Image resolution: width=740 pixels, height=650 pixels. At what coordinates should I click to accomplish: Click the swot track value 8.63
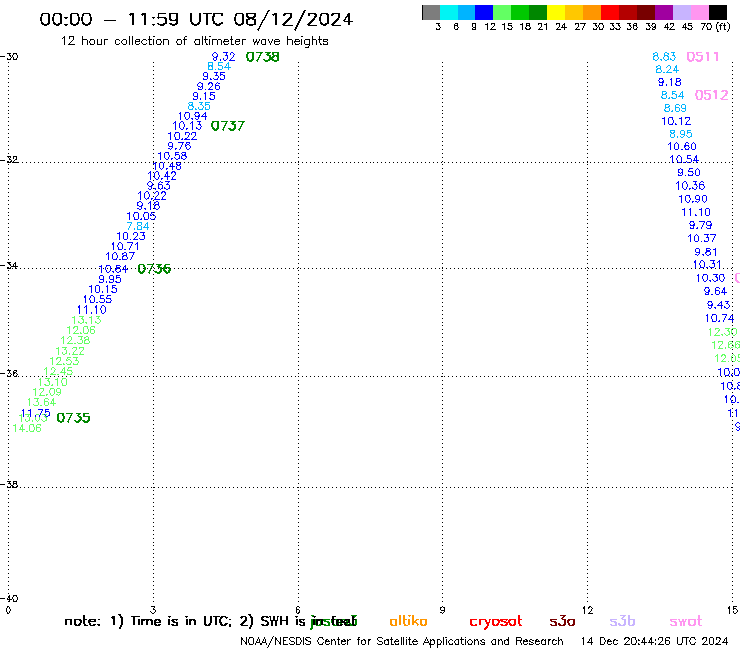[x=664, y=57]
